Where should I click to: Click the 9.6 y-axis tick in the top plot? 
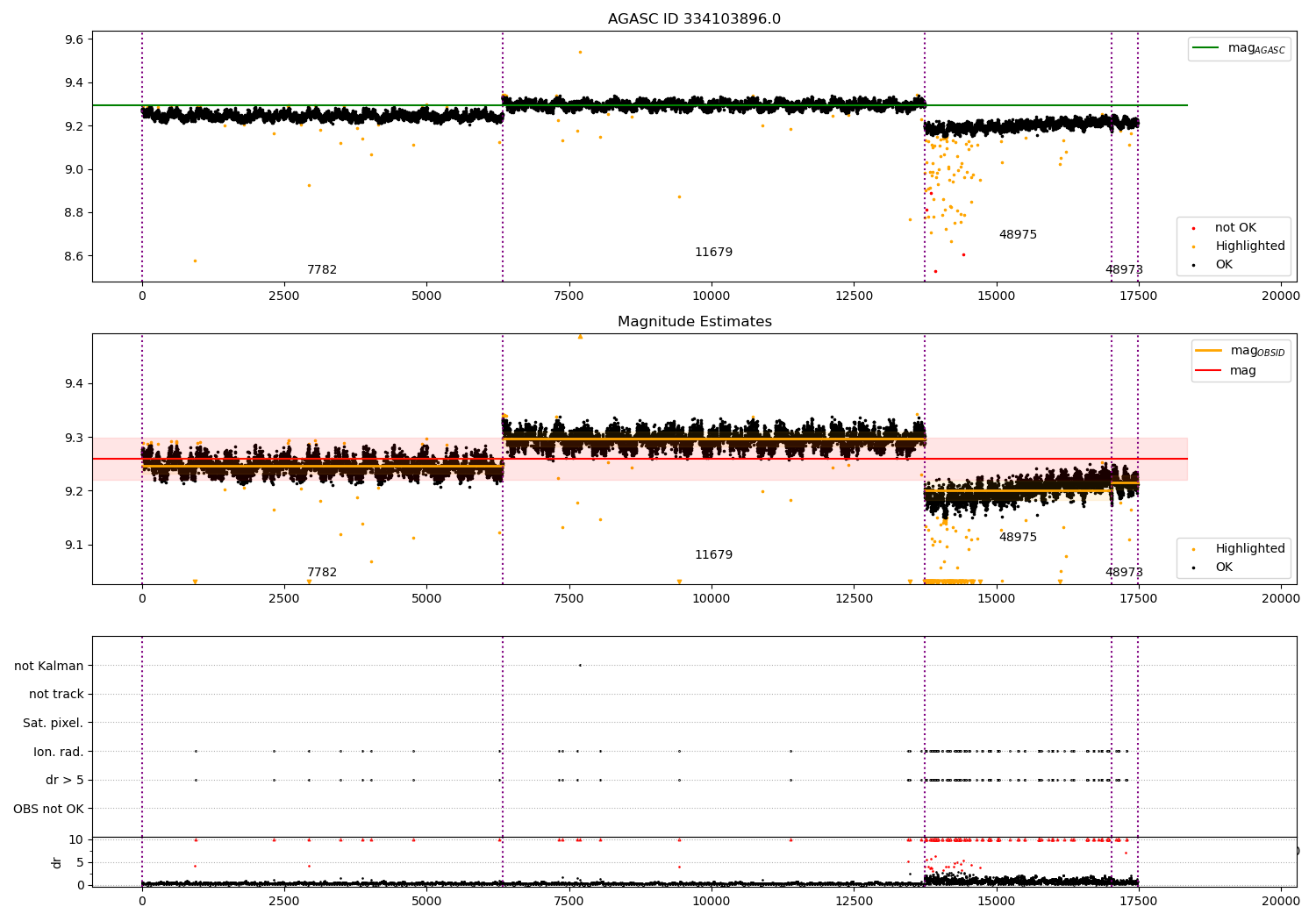point(74,39)
